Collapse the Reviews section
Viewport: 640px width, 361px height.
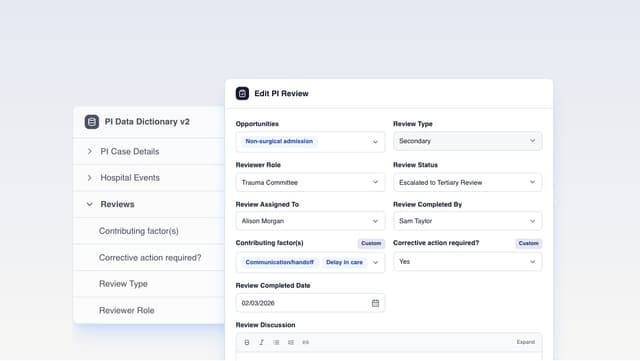(89, 204)
